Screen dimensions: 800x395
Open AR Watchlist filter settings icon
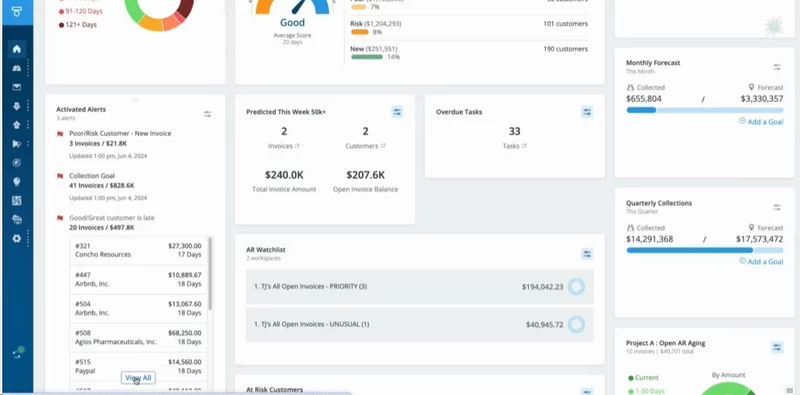(x=587, y=254)
